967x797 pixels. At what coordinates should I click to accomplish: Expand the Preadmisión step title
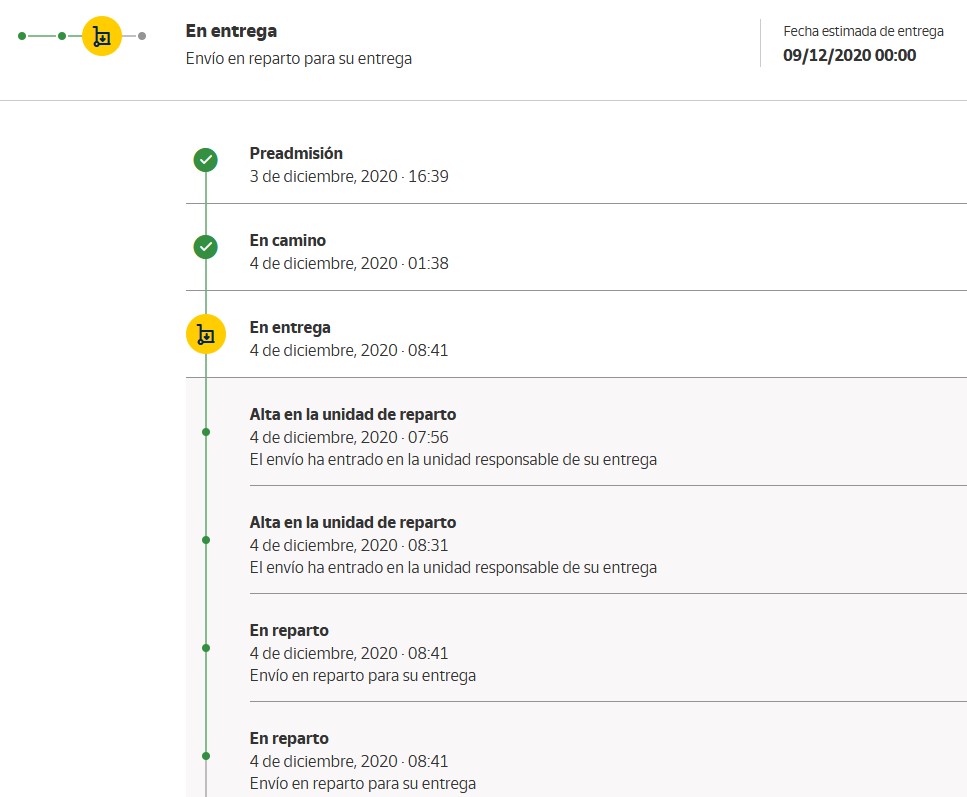point(296,153)
